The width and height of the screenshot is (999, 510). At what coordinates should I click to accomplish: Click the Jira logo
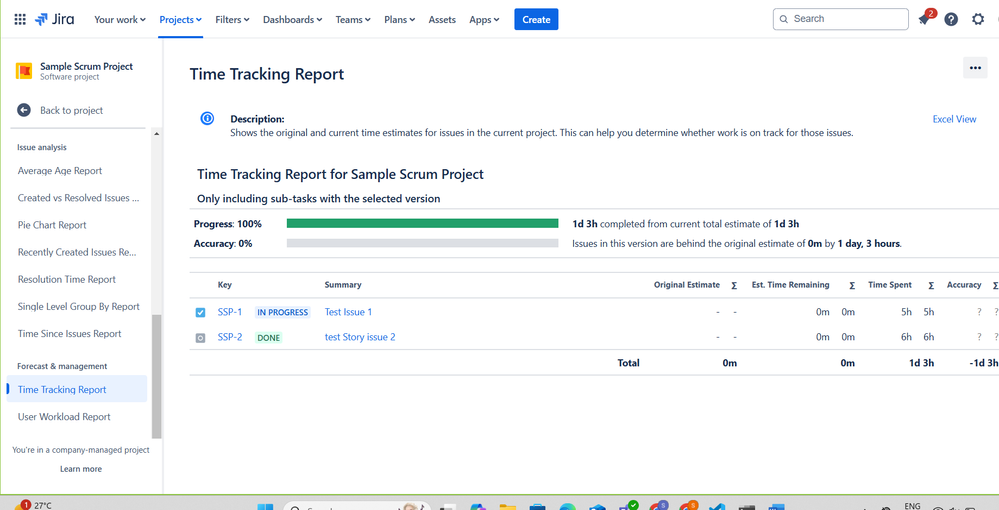[x=55, y=19]
